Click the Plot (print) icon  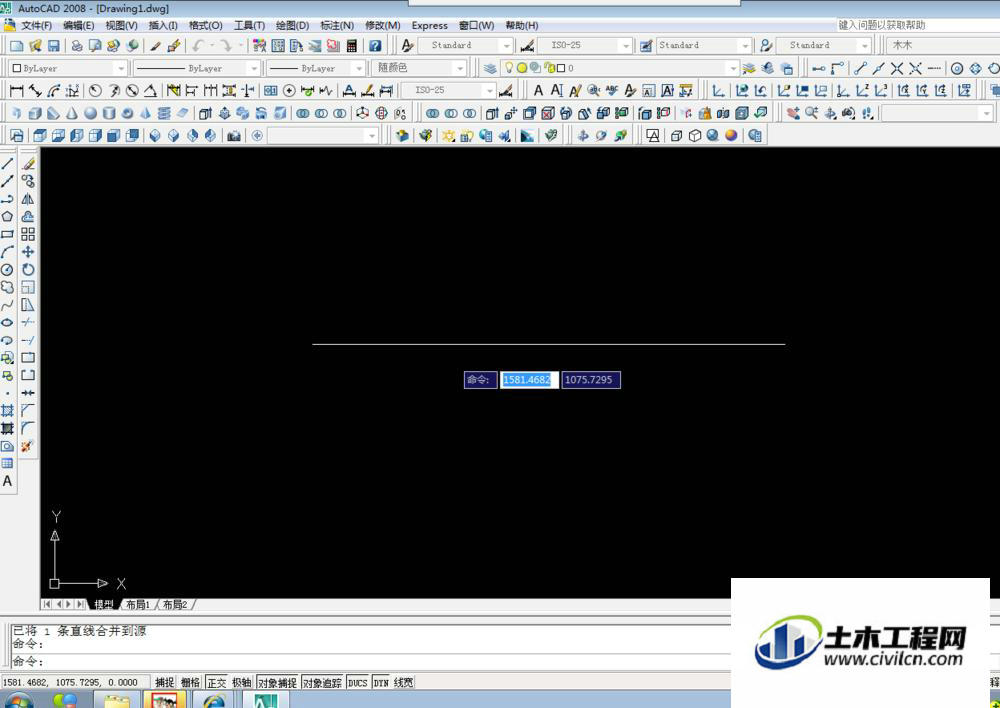coord(77,46)
